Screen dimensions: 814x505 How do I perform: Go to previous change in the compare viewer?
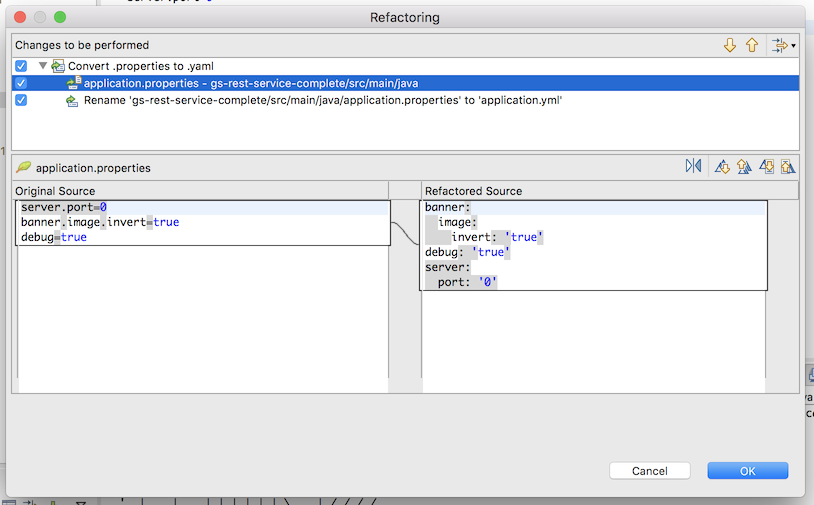coord(788,167)
